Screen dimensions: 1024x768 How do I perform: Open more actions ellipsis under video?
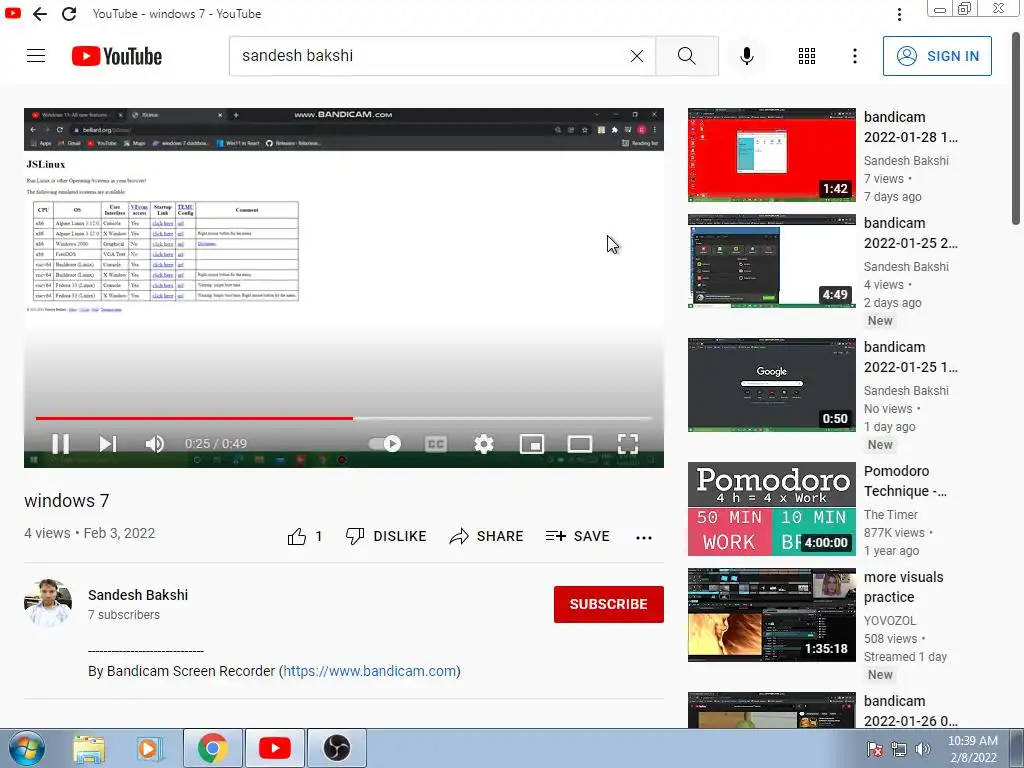point(643,537)
